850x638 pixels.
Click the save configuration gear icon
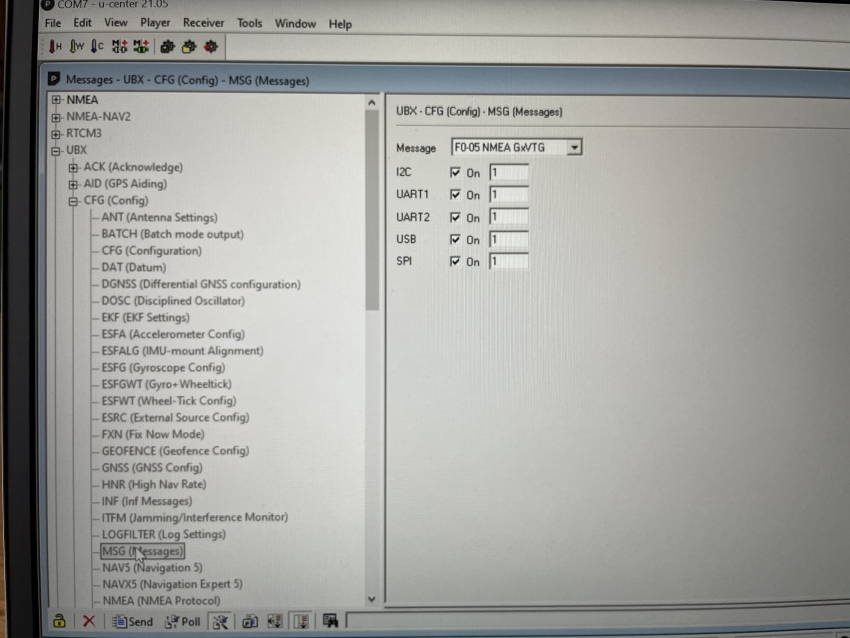click(x=168, y=47)
